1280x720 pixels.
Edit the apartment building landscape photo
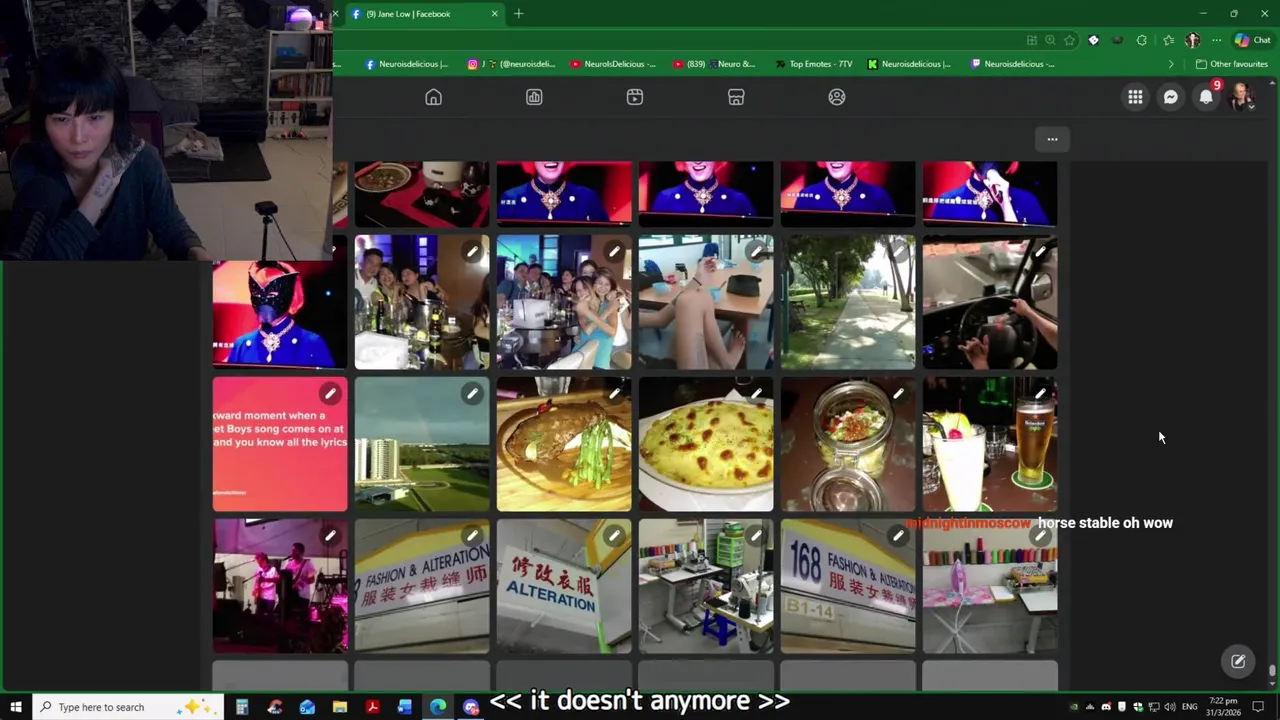(x=472, y=394)
